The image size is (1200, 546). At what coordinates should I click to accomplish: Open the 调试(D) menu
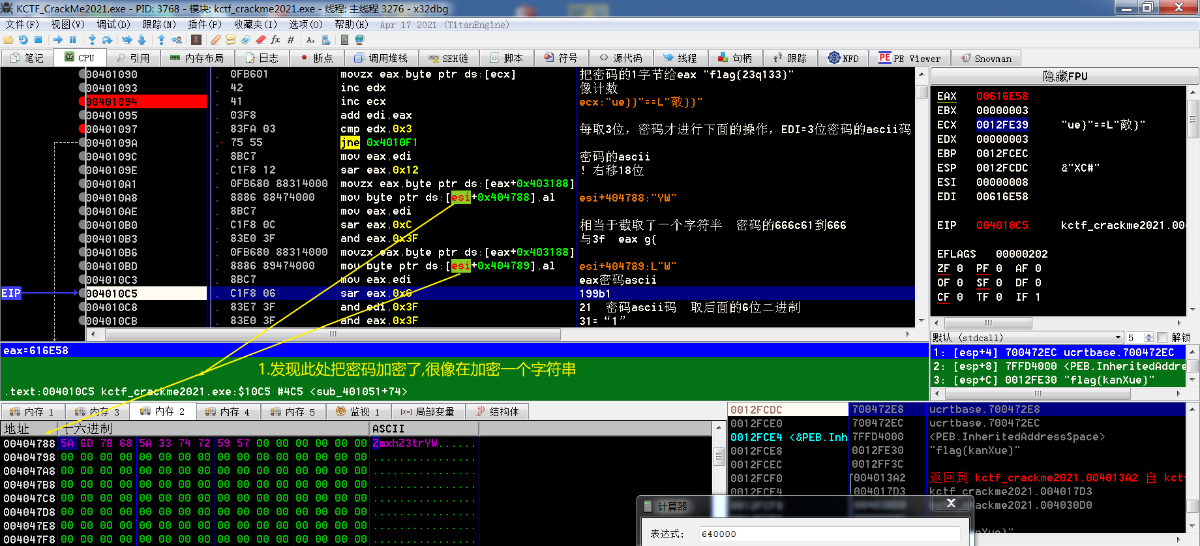pos(112,23)
